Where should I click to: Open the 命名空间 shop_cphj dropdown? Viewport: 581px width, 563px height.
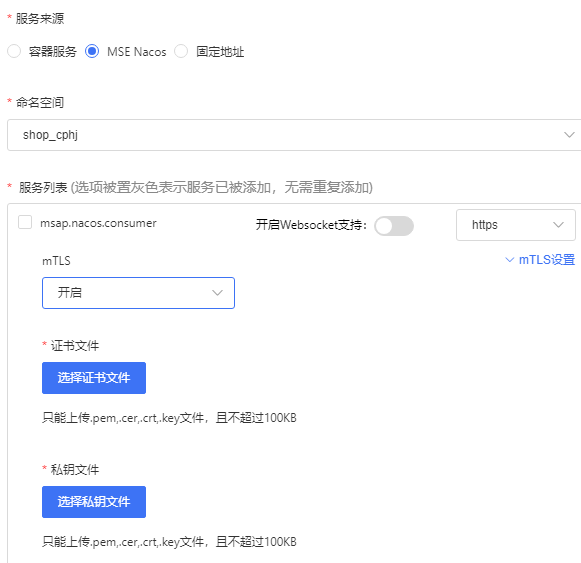tap(294, 135)
